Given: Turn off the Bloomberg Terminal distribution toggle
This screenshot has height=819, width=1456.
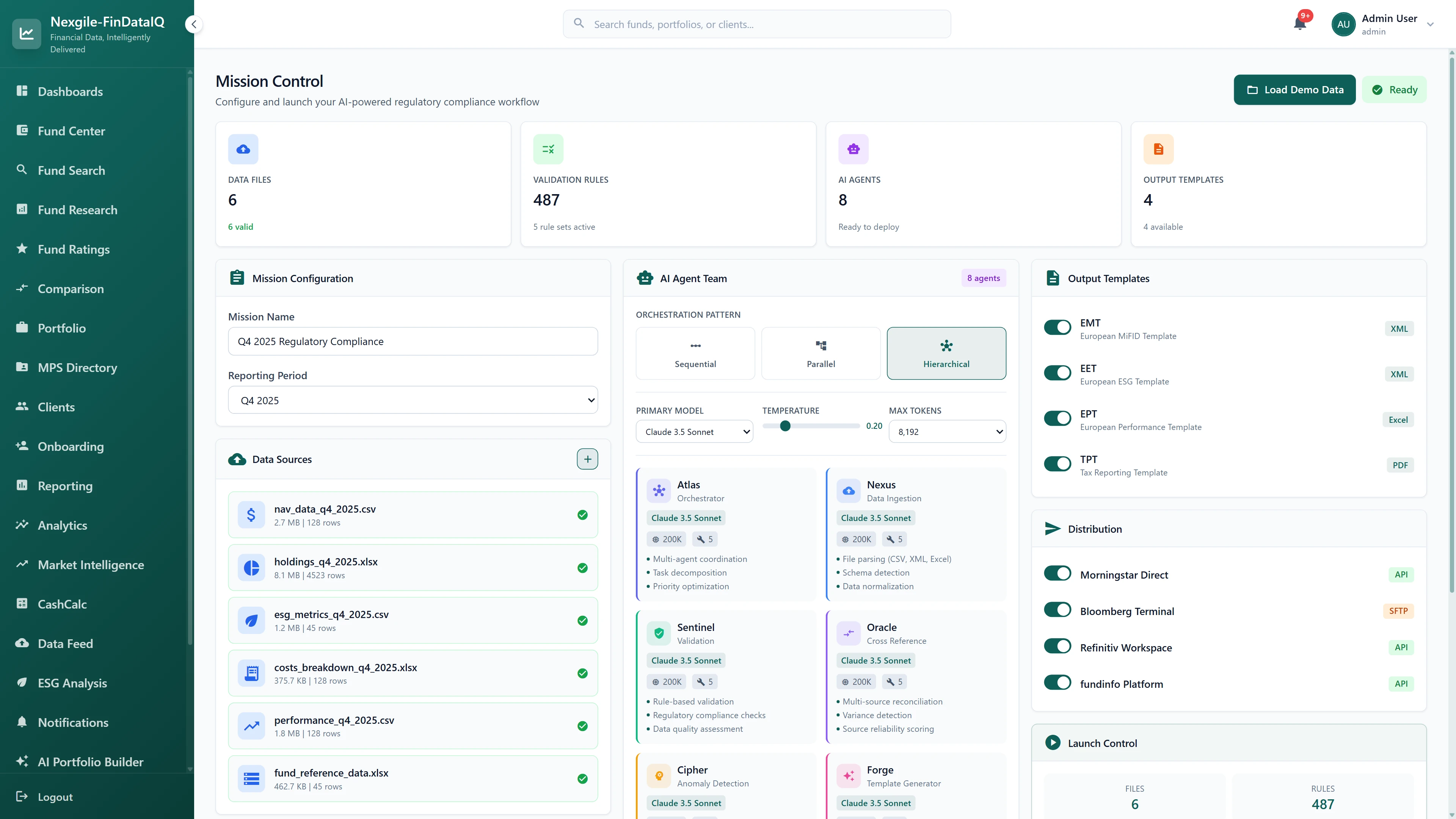Looking at the screenshot, I should click(1057, 610).
